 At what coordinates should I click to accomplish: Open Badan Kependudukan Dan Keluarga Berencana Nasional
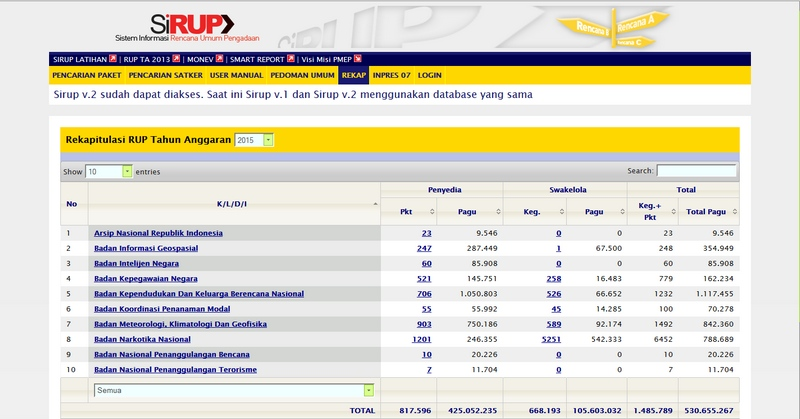coord(199,294)
